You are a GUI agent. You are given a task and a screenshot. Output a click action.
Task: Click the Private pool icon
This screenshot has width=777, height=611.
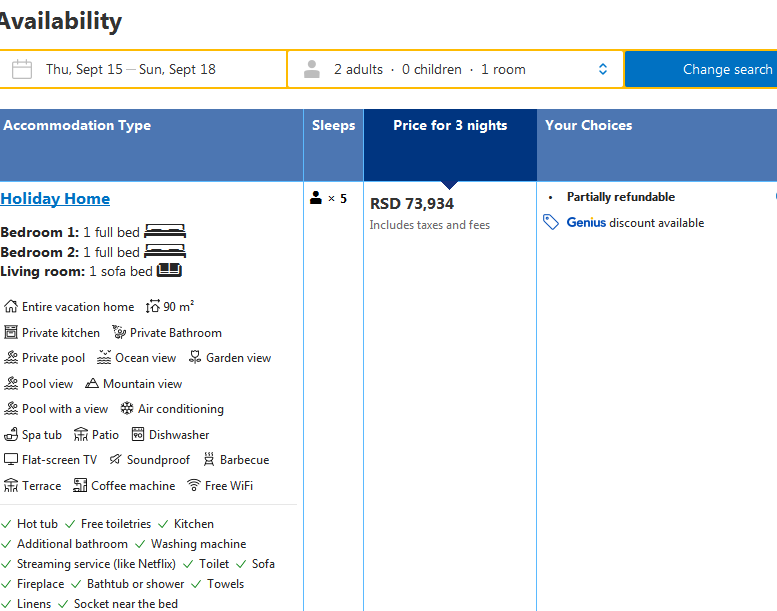coord(11,358)
